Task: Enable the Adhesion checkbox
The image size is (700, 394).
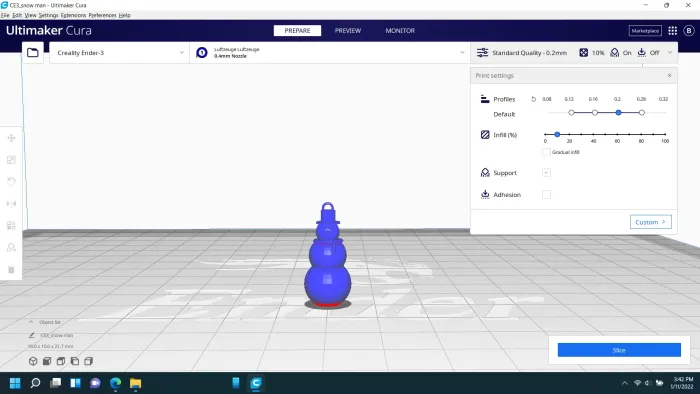Action: coord(546,195)
